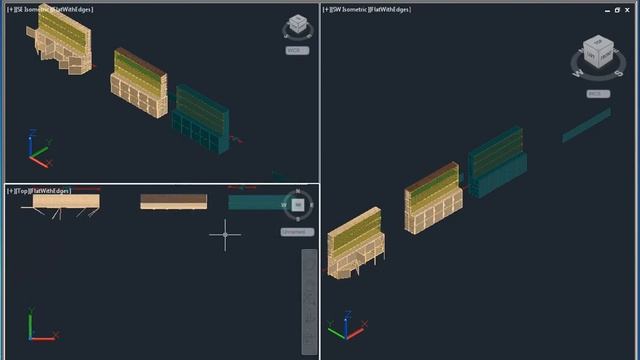This screenshot has width=640, height=360.
Task: Select the UCS icon in the Top viewport
Action: click(43, 324)
